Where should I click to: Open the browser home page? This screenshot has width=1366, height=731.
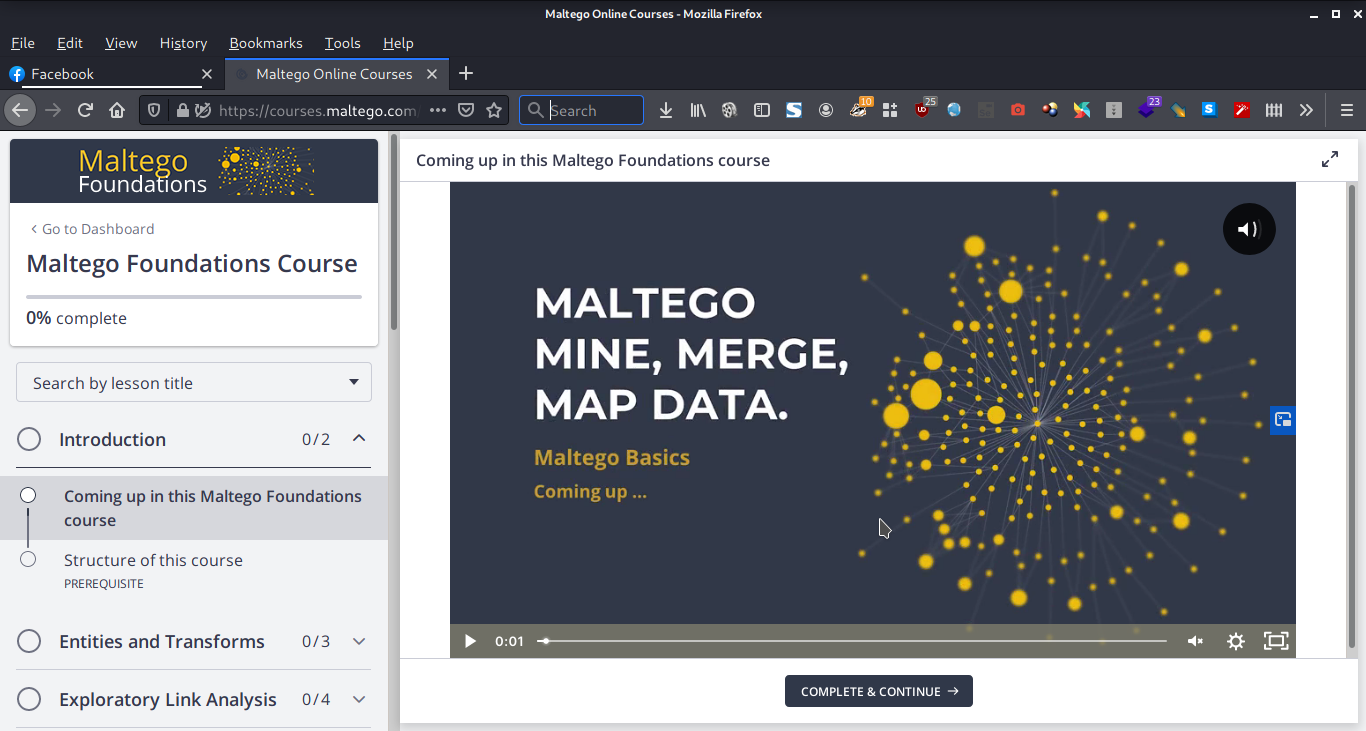pos(117,110)
